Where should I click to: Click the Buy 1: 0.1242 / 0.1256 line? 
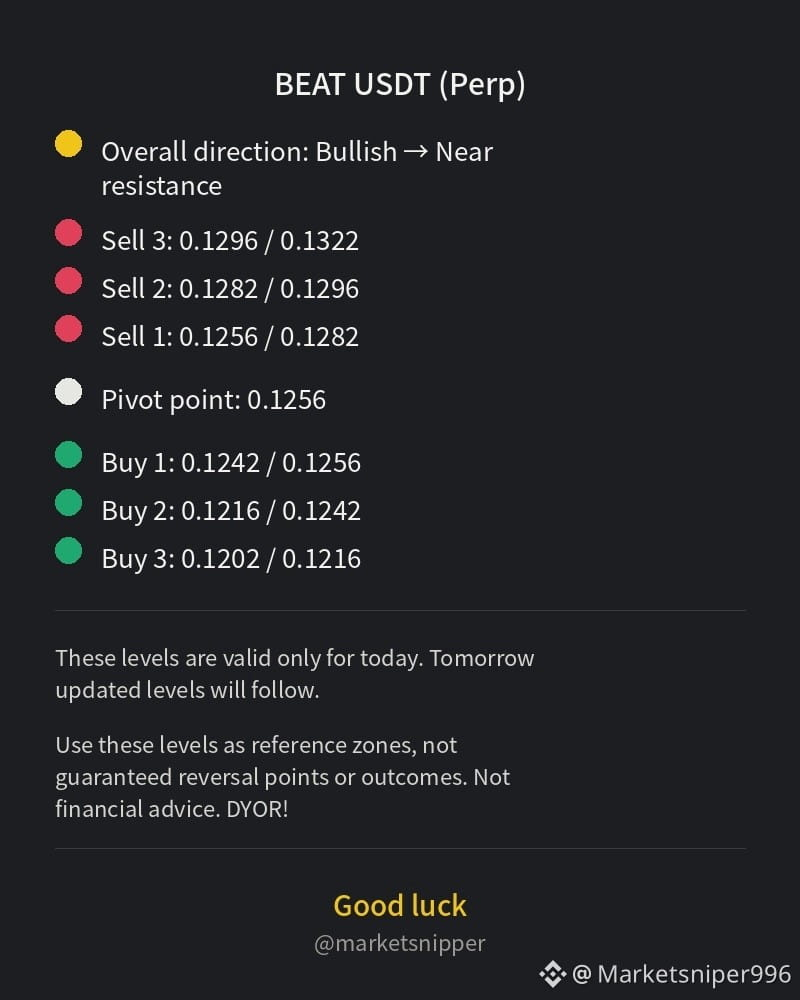(231, 463)
